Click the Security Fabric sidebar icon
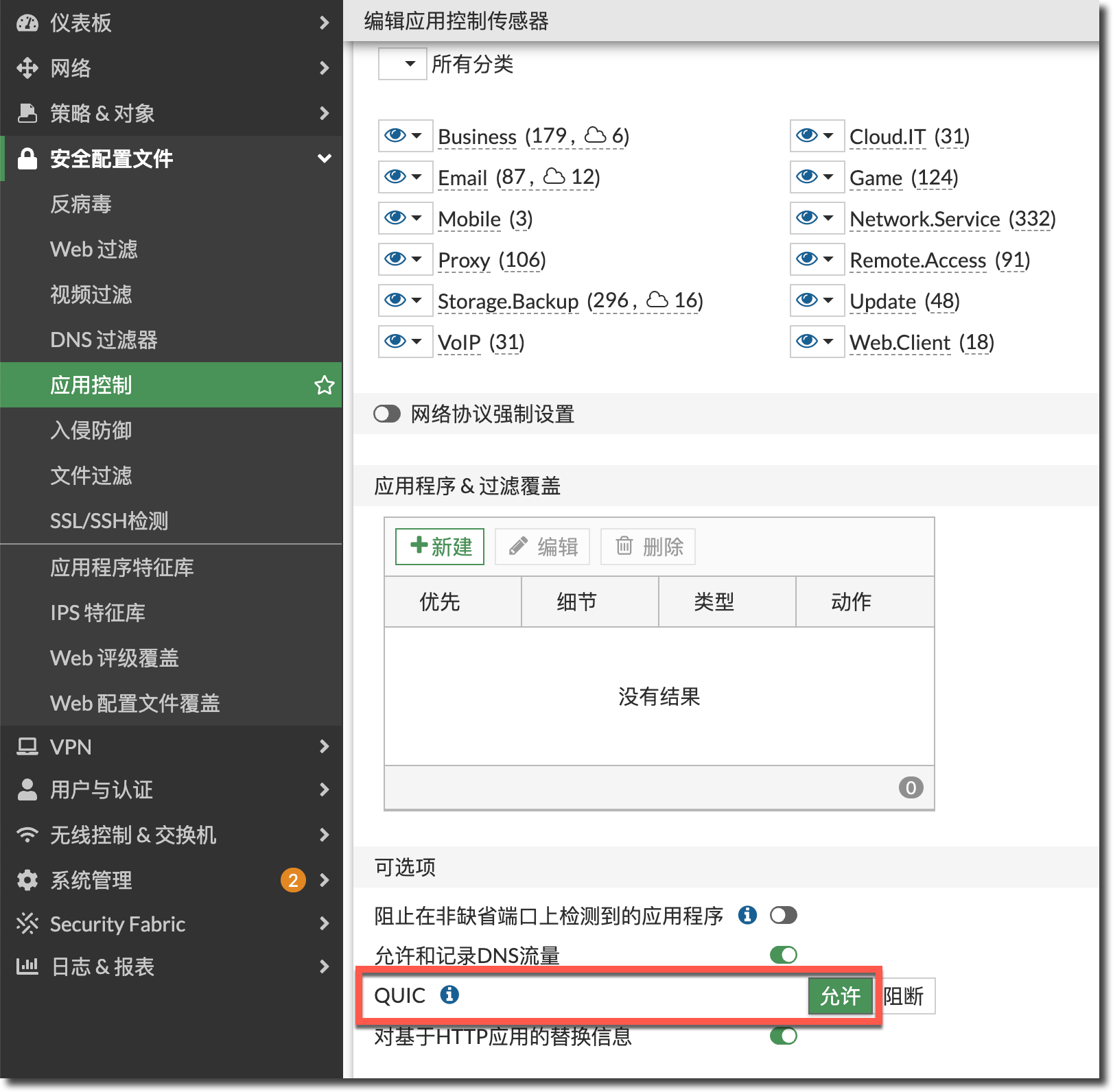The image size is (1113, 1092). (x=27, y=923)
